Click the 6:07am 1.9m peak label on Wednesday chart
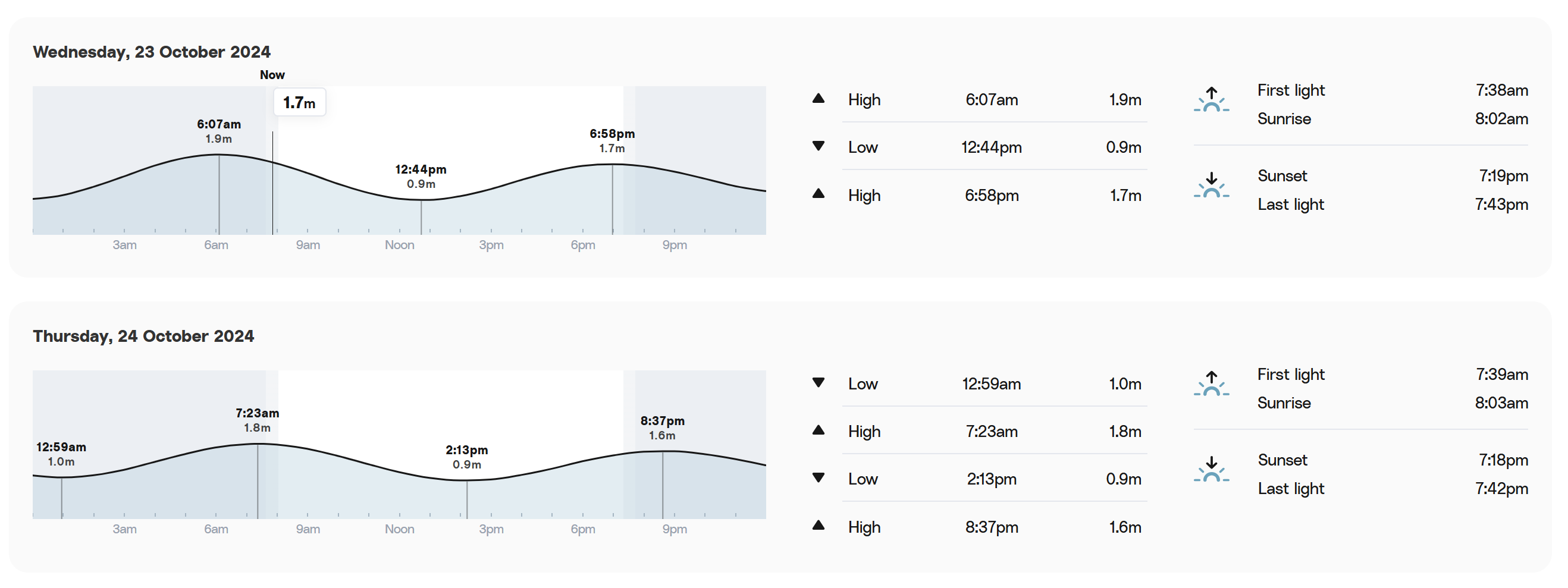Viewport: 1568px width, 588px height. [218, 131]
